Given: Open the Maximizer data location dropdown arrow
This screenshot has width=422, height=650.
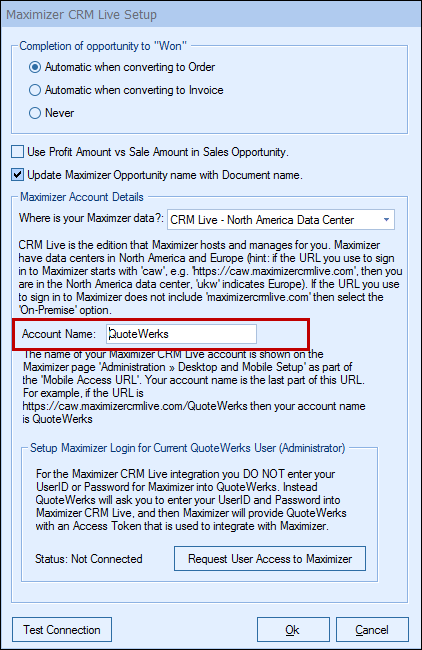Looking at the screenshot, I should click(386, 220).
